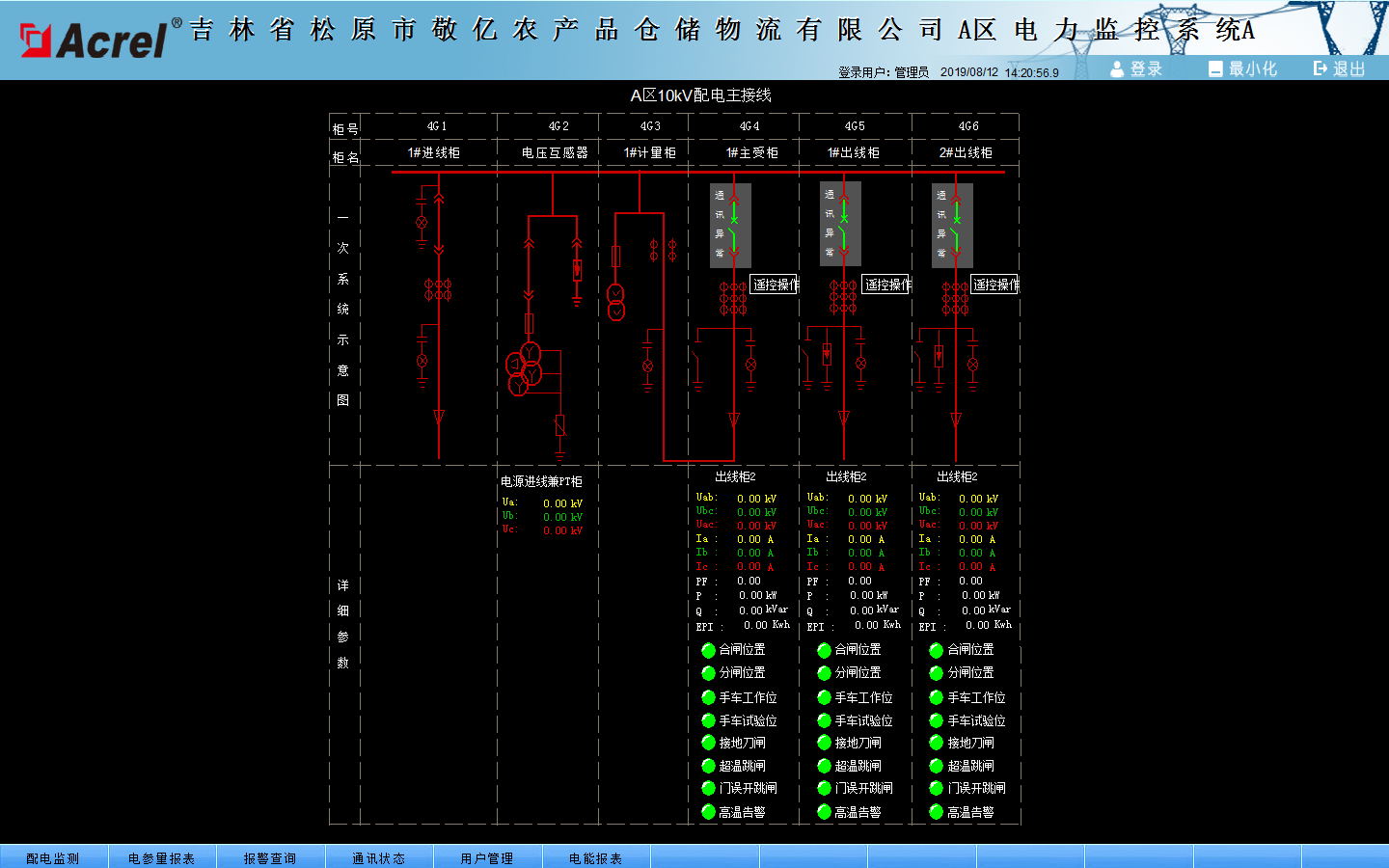1389x868 pixels.
Task: Open the 配电监测 tab
Action: [x=53, y=857]
